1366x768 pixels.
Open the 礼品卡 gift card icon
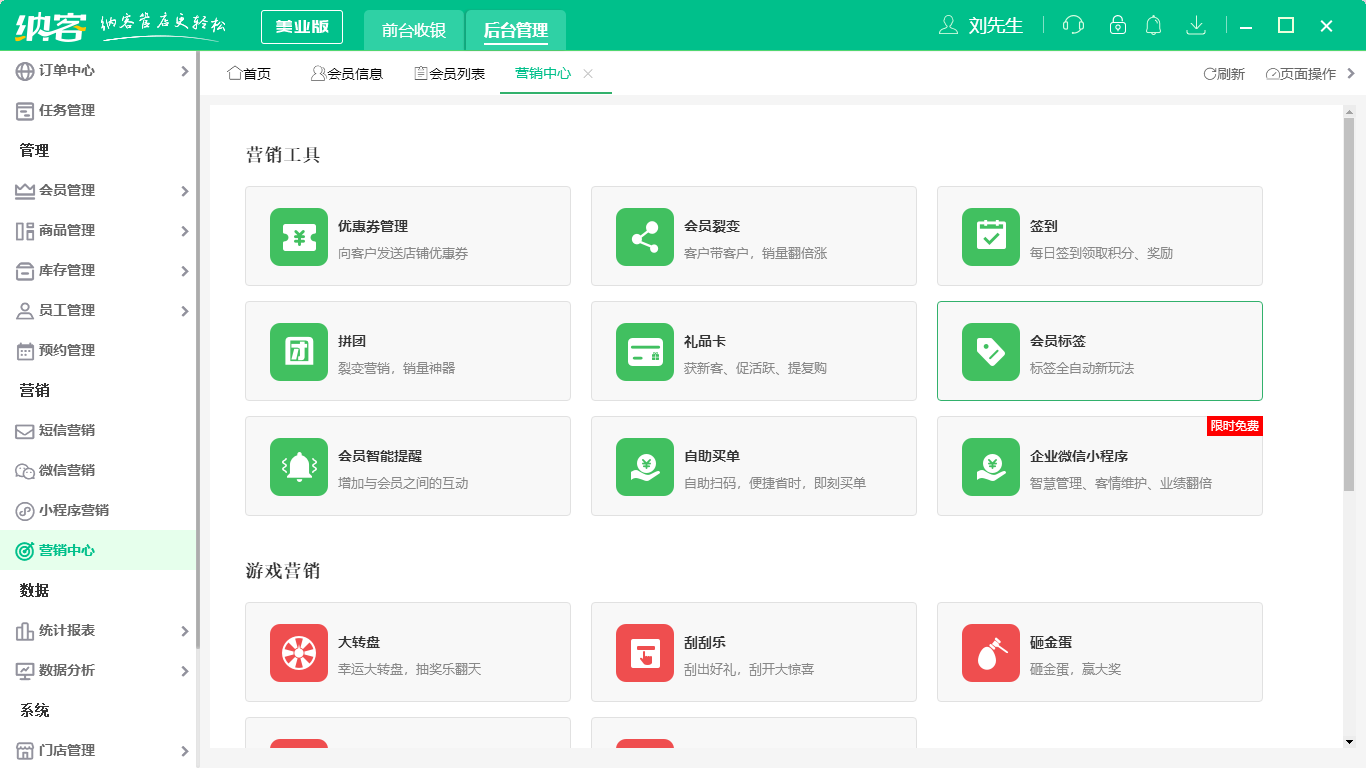(x=644, y=351)
